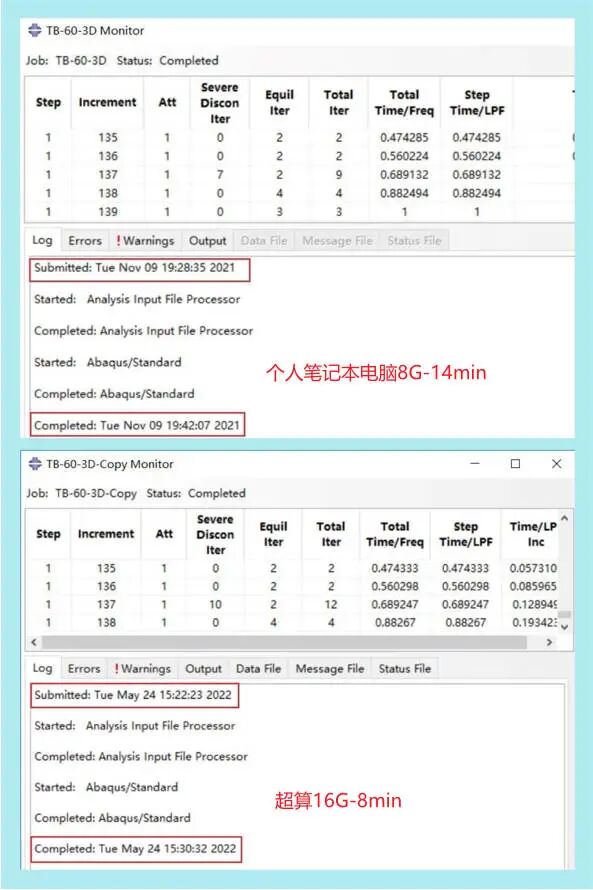Click the TB-60-3D Monitor window icon
This screenshot has height=890, width=593.
point(35,30)
